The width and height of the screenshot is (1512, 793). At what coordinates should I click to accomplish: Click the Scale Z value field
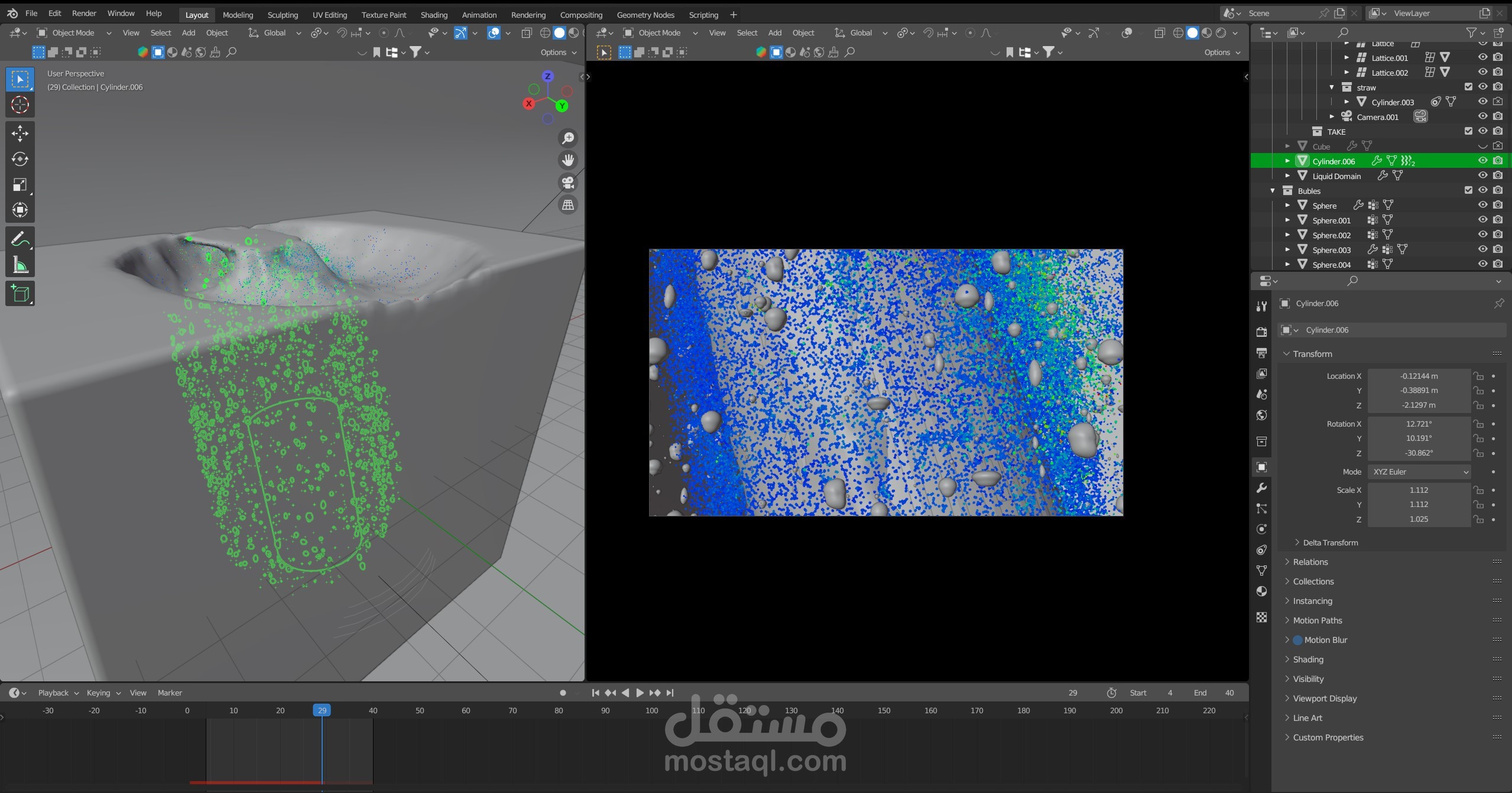pos(1418,519)
